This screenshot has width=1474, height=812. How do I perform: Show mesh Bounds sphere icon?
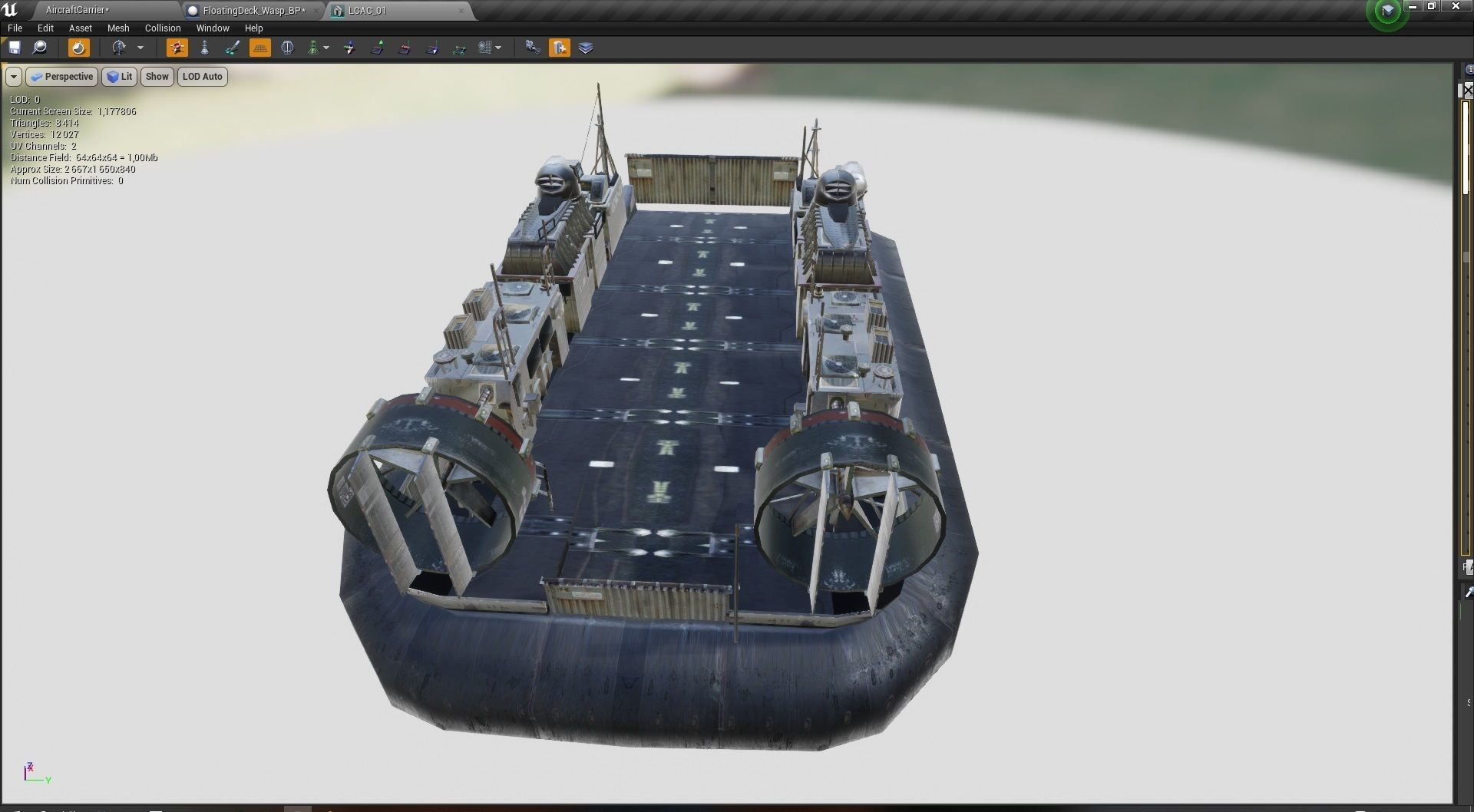(x=287, y=48)
